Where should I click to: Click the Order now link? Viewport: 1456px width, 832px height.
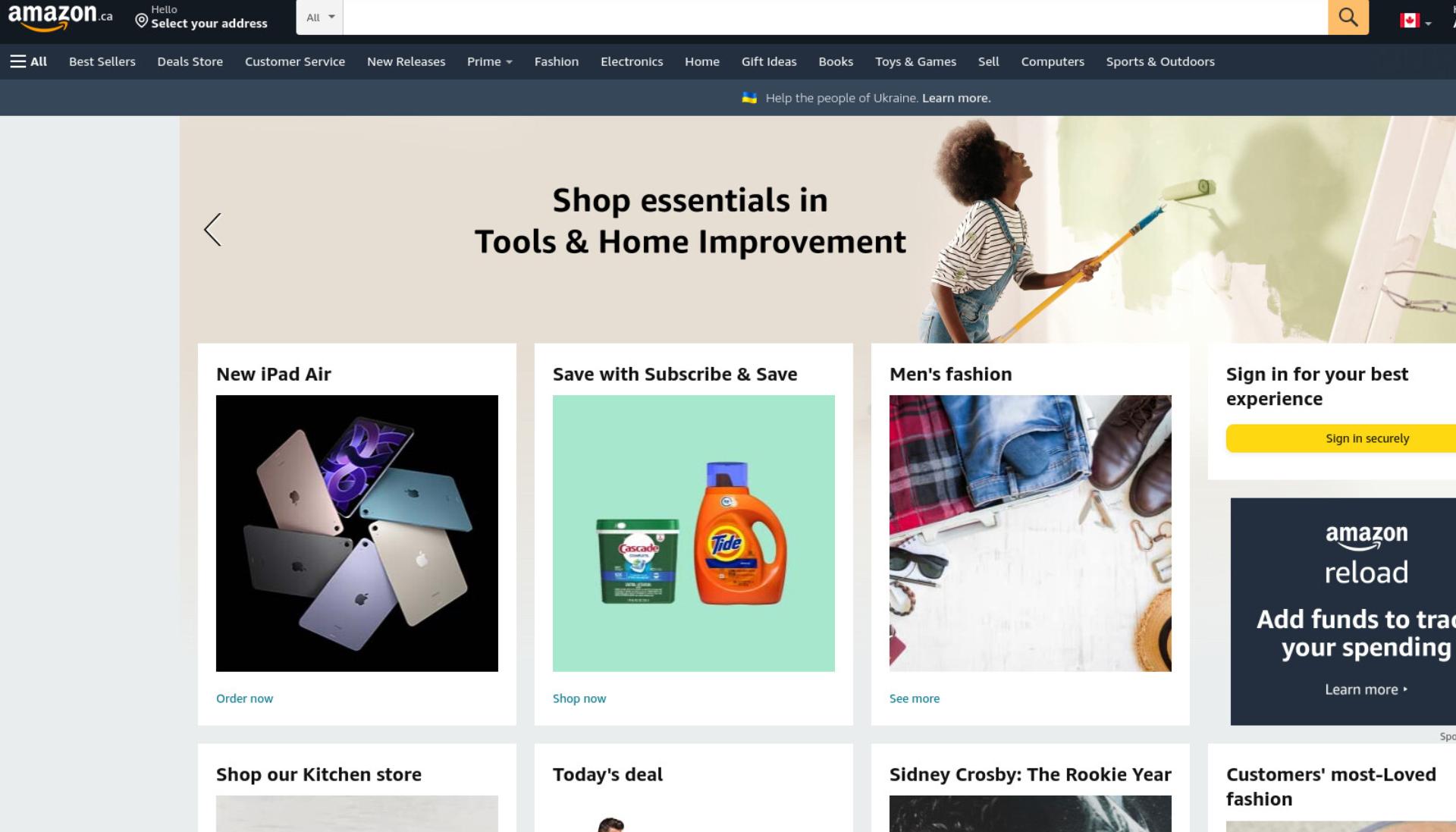[x=244, y=699]
